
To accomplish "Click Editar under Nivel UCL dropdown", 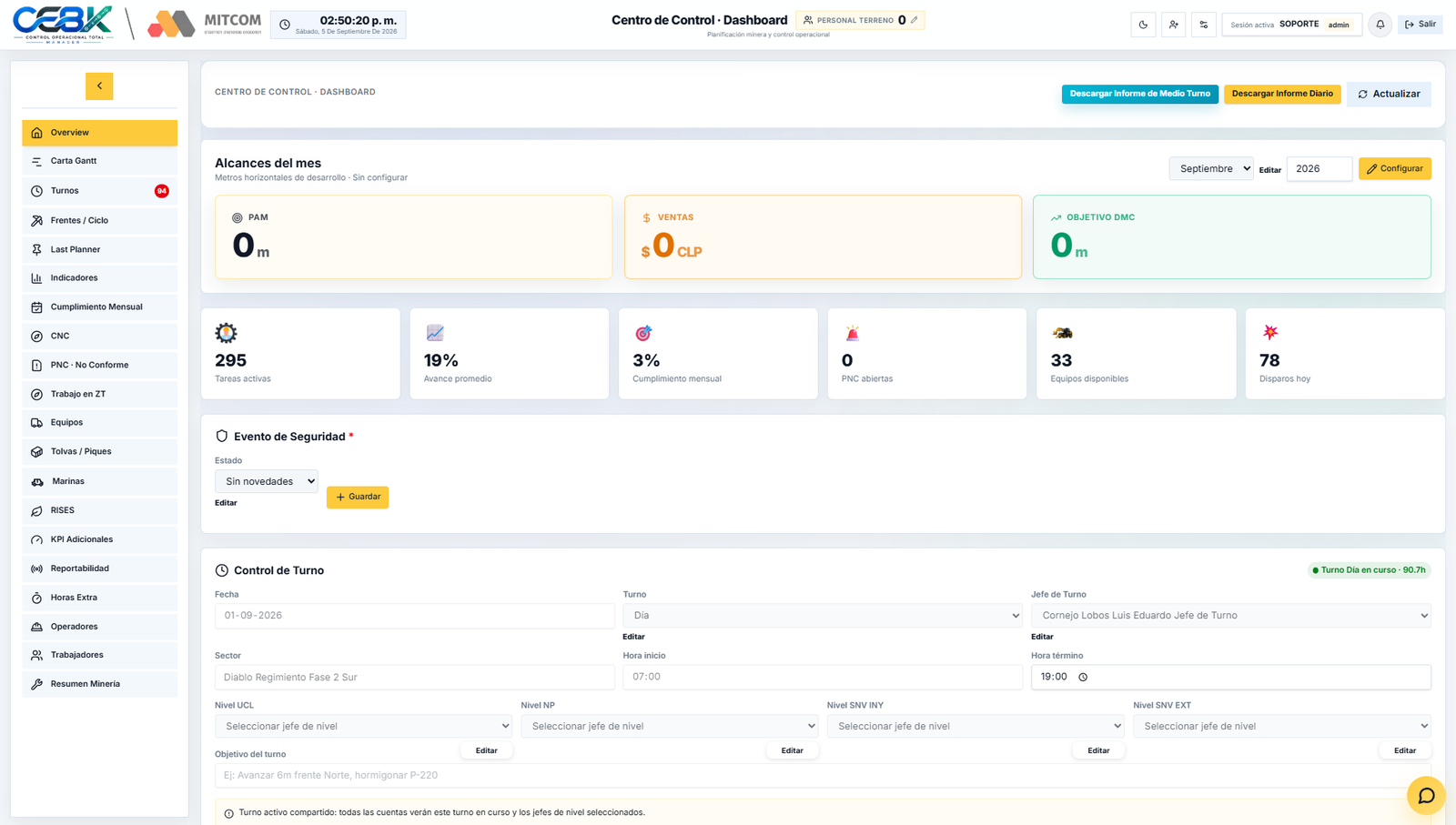I will point(486,750).
